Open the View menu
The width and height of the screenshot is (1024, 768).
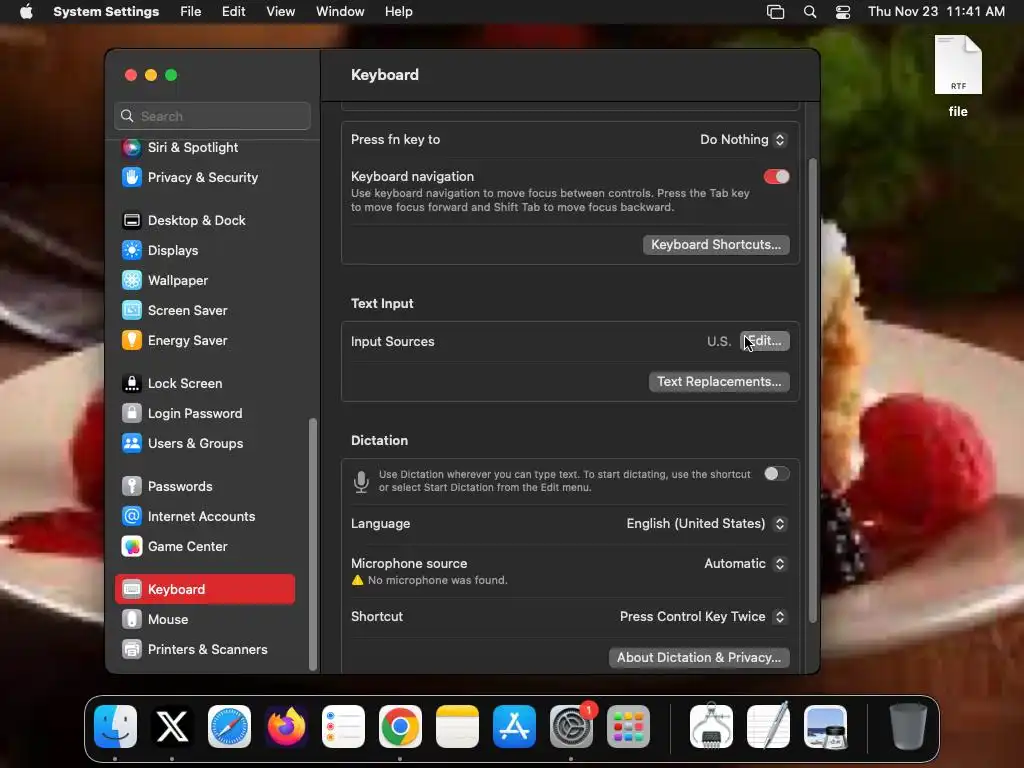[x=280, y=12]
